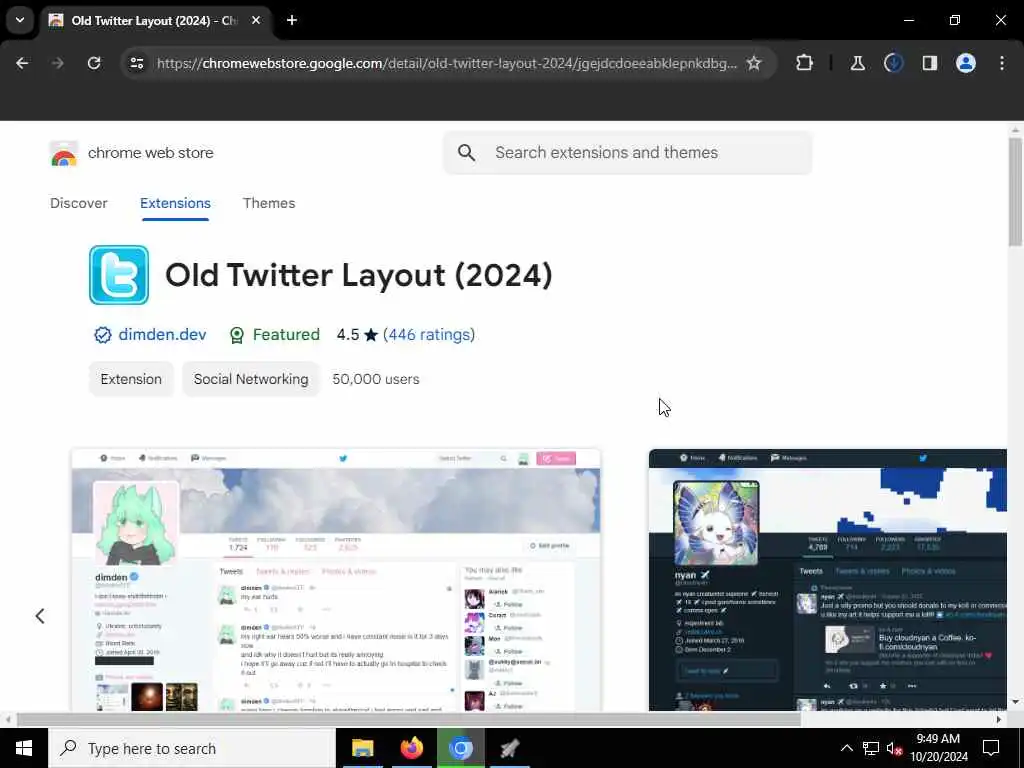The height and width of the screenshot is (768, 1024).
Task: View site information icon in address bar
Action: click(x=136, y=63)
